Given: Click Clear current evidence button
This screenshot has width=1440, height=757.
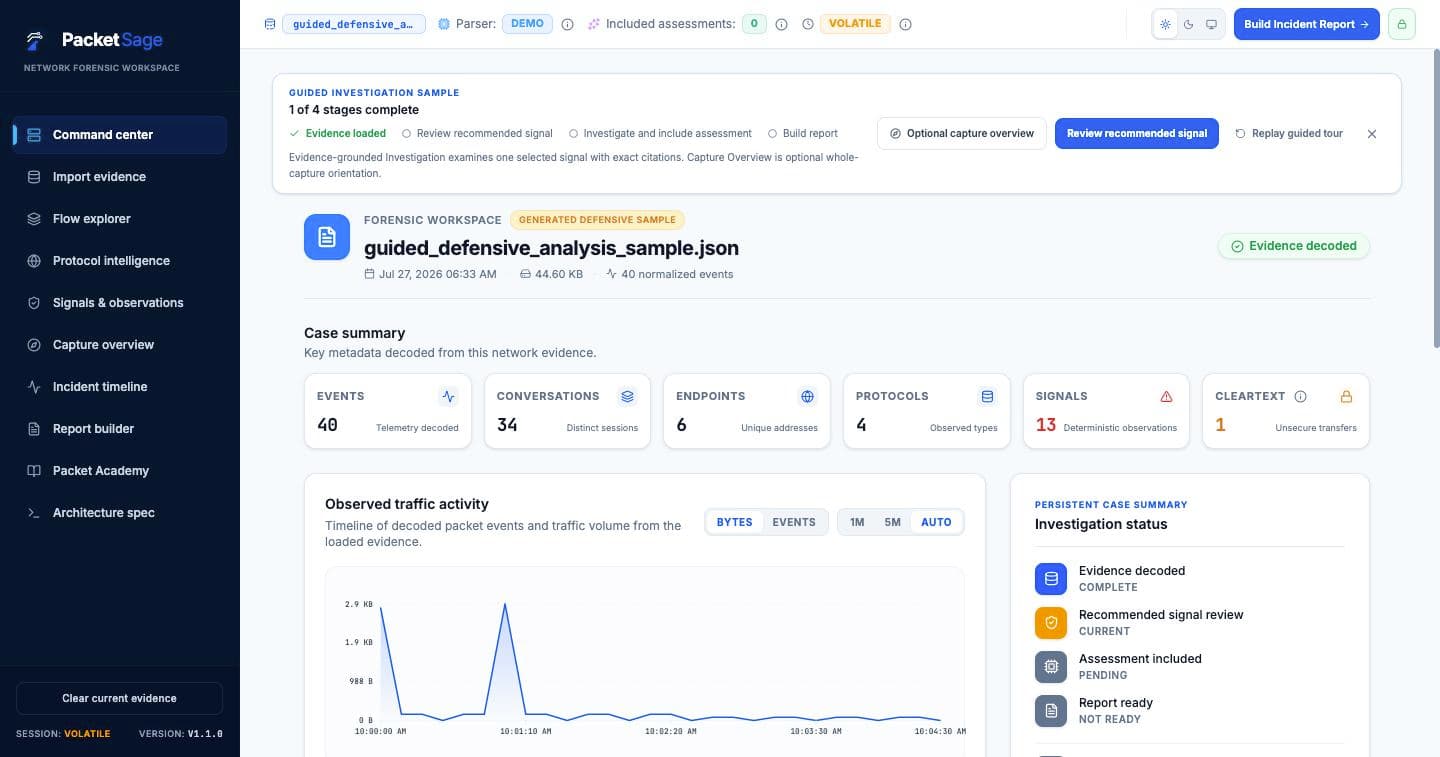Looking at the screenshot, I should [119, 698].
